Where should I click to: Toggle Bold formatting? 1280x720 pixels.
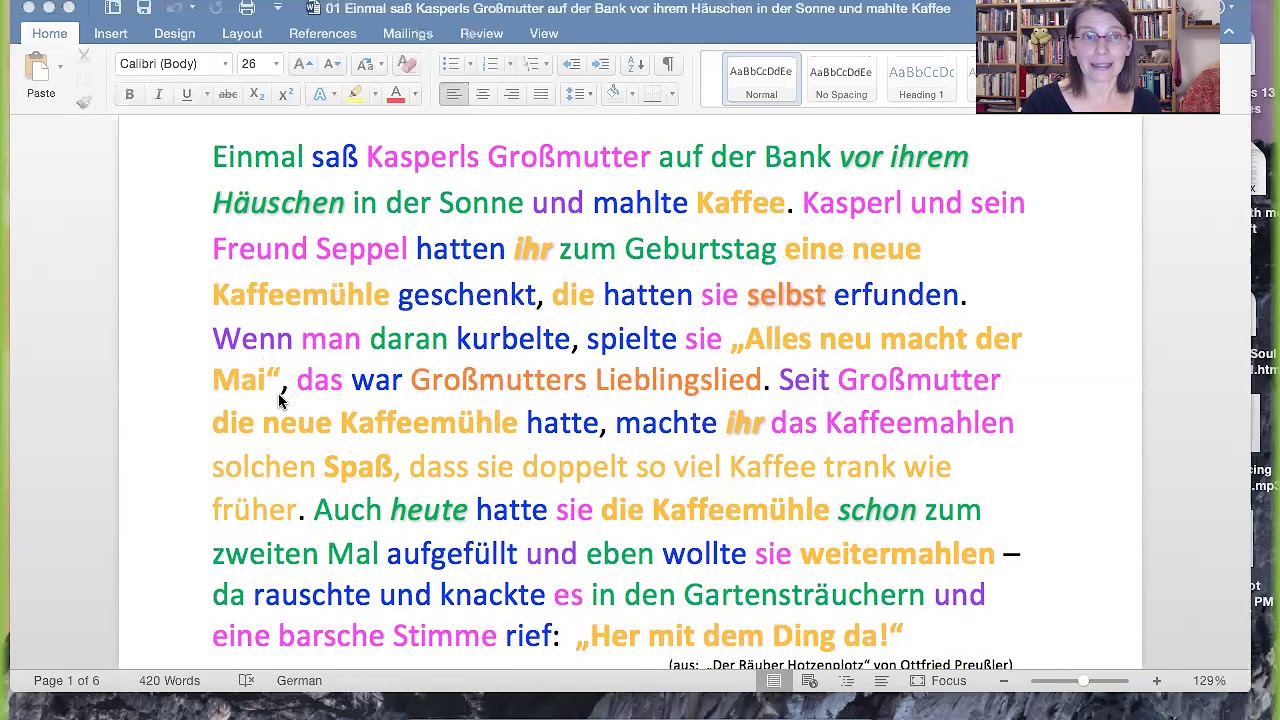[129, 94]
